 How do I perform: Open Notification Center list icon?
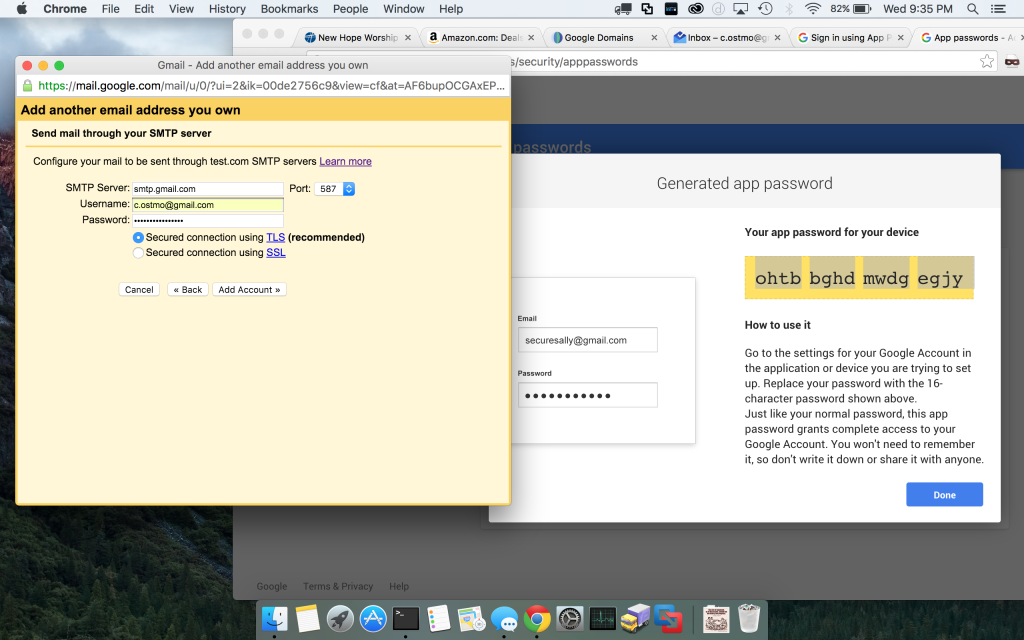[x=998, y=8]
